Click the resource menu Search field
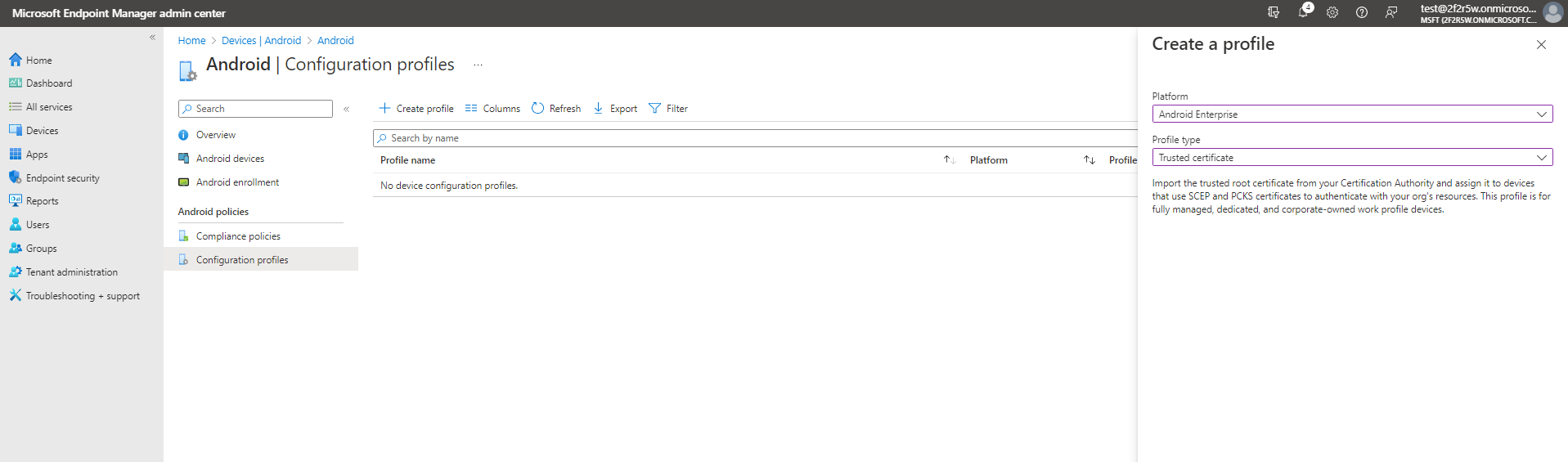 pos(255,109)
